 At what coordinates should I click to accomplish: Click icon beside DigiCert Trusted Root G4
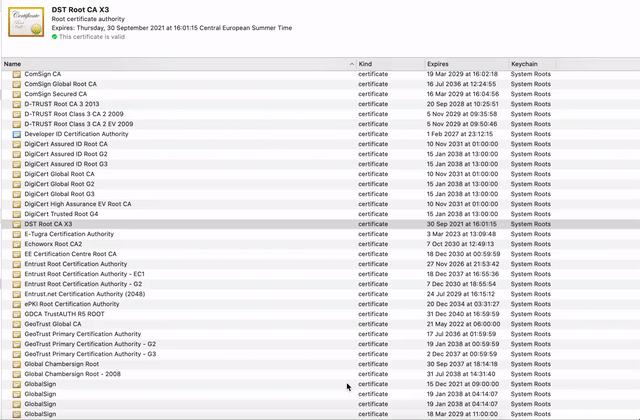tap(16, 214)
